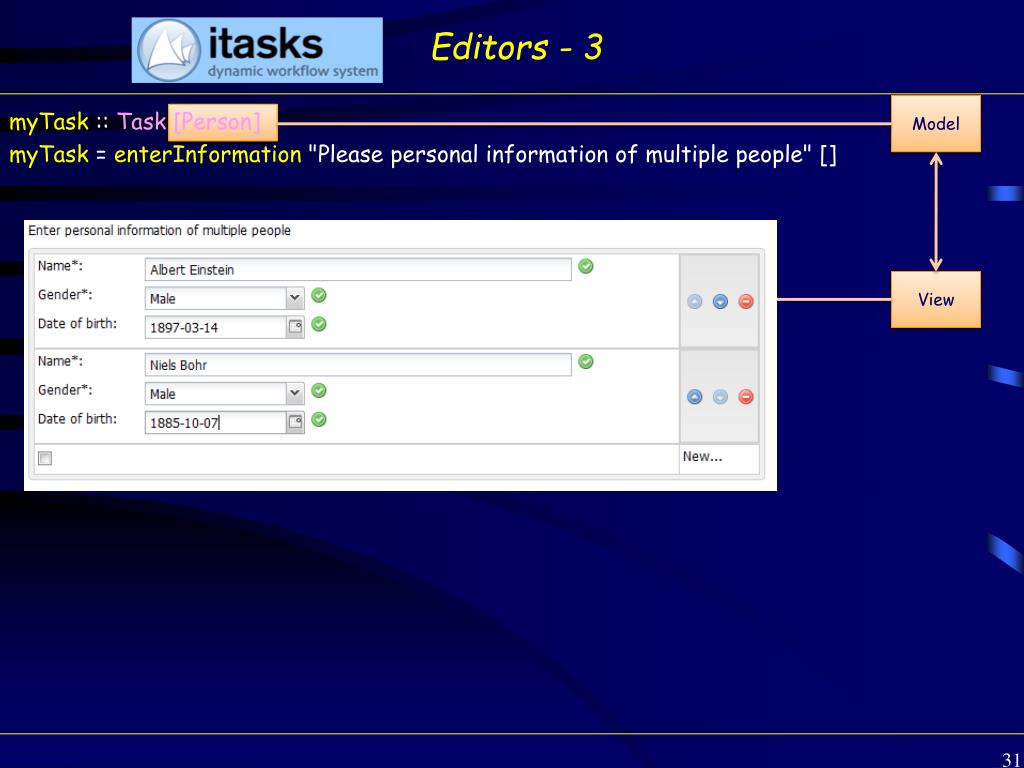Click the New... entry label
This screenshot has height=768, width=1024.
pos(703,456)
